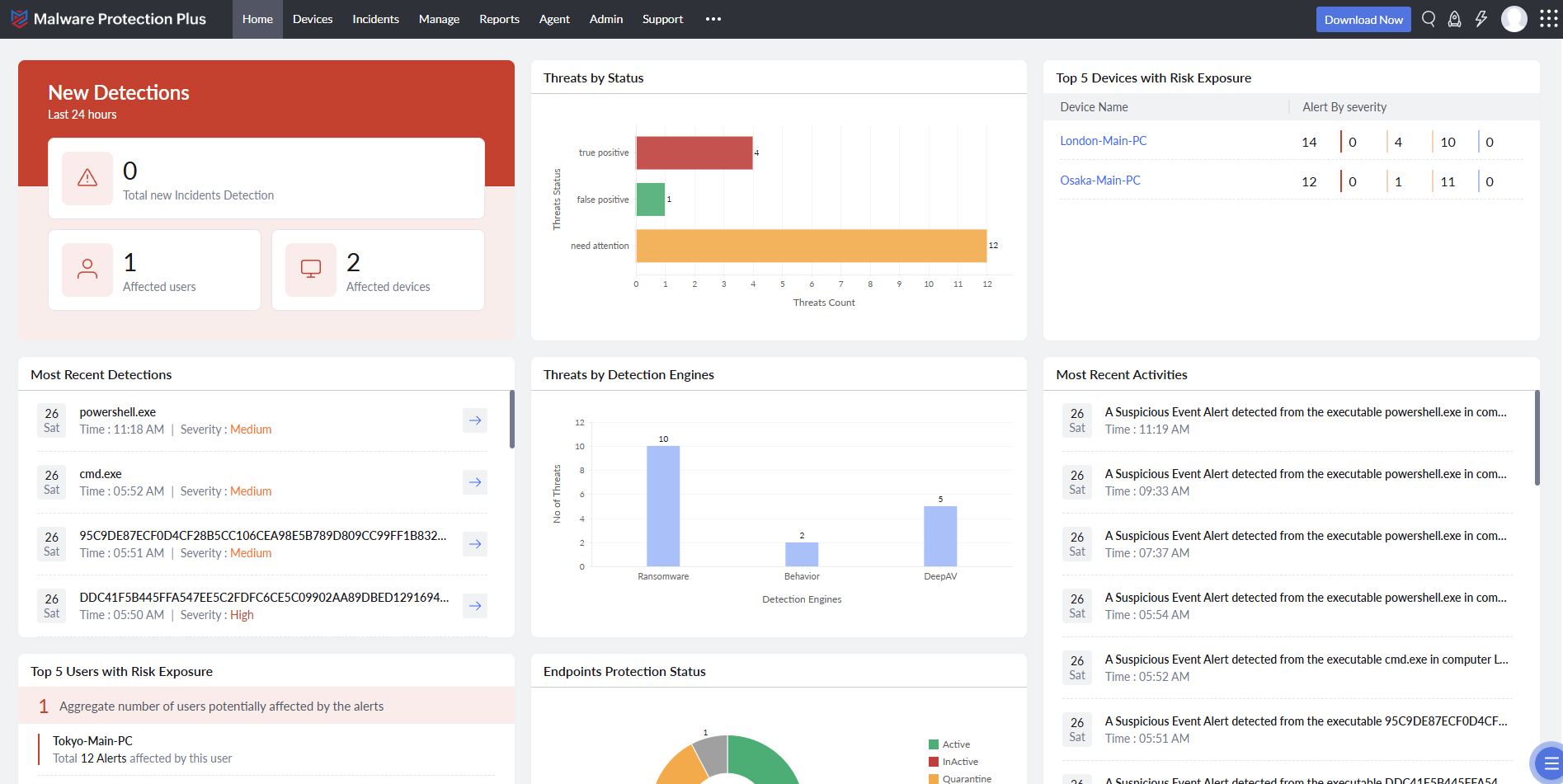Click the Ransomware bar in chart
This screenshot has width=1563, height=784.
663,506
